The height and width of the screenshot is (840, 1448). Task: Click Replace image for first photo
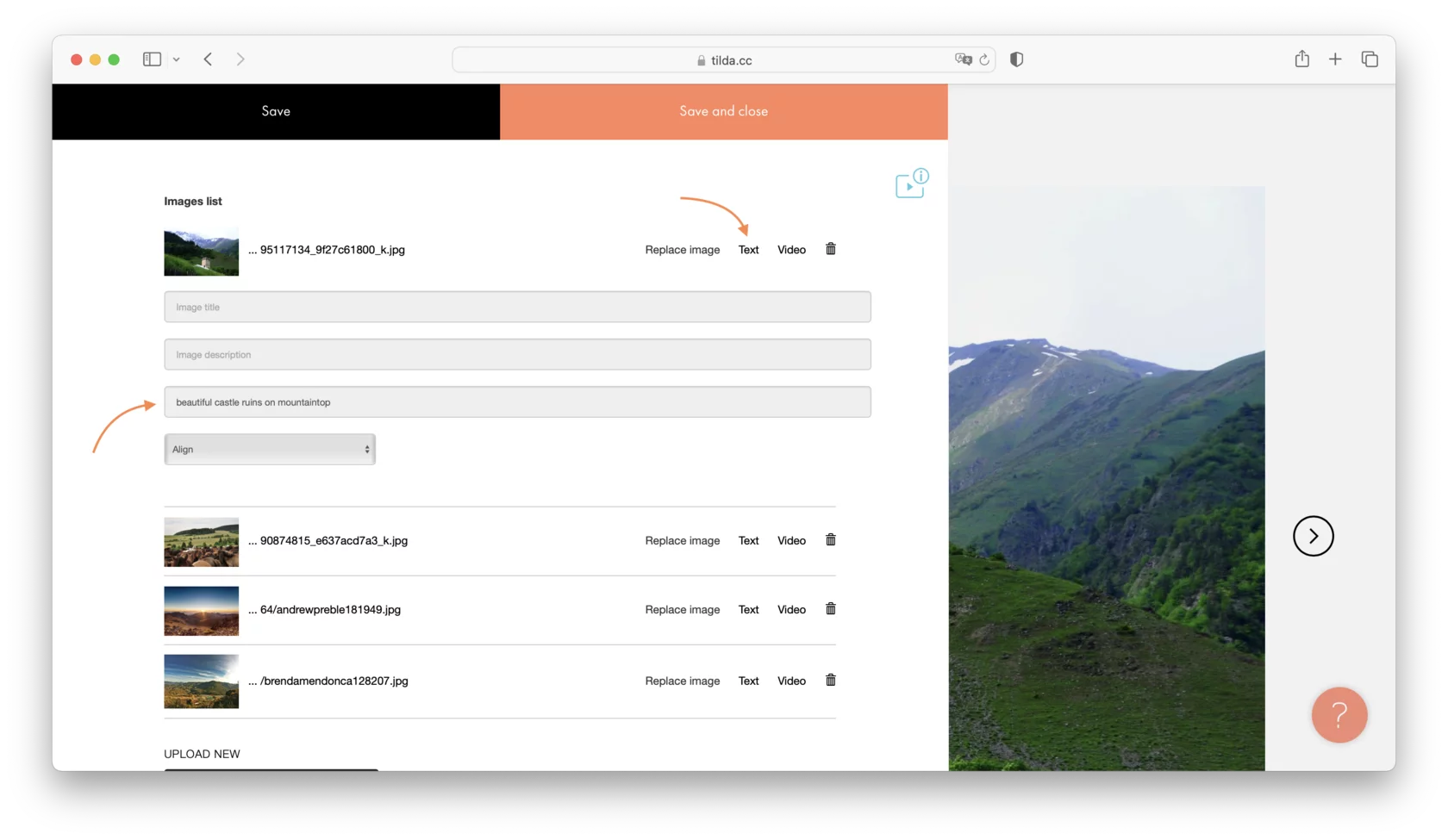point(682,250)
